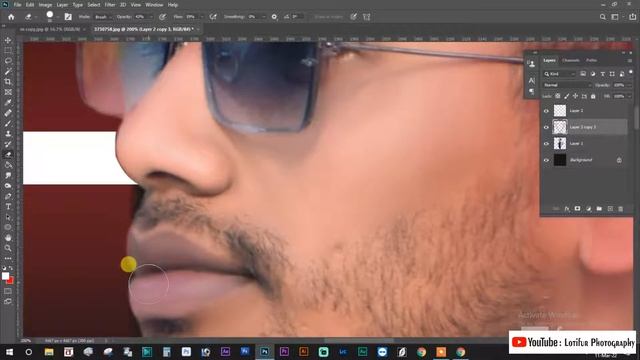
Task: Toggle lock position in Layers panel
Action: coord(575,96)
